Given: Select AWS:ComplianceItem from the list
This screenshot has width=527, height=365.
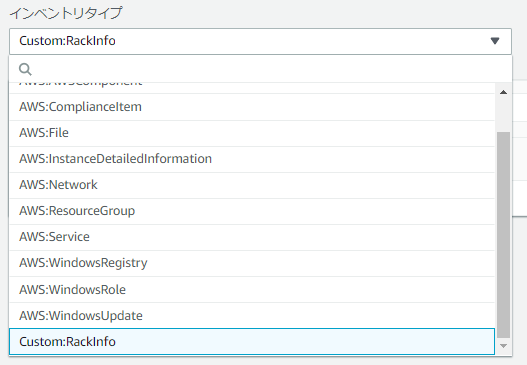Looking at the screenshot, I should pos(252,107).
